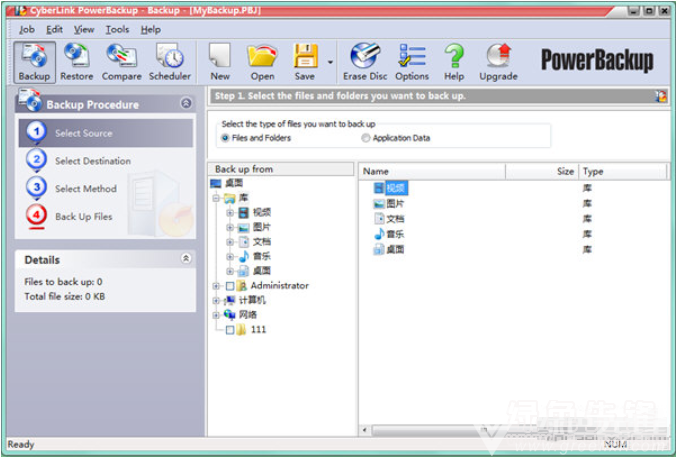Select the Application Data radio button
The height and width of the screenshot is (460, 676).
(365, 138)
